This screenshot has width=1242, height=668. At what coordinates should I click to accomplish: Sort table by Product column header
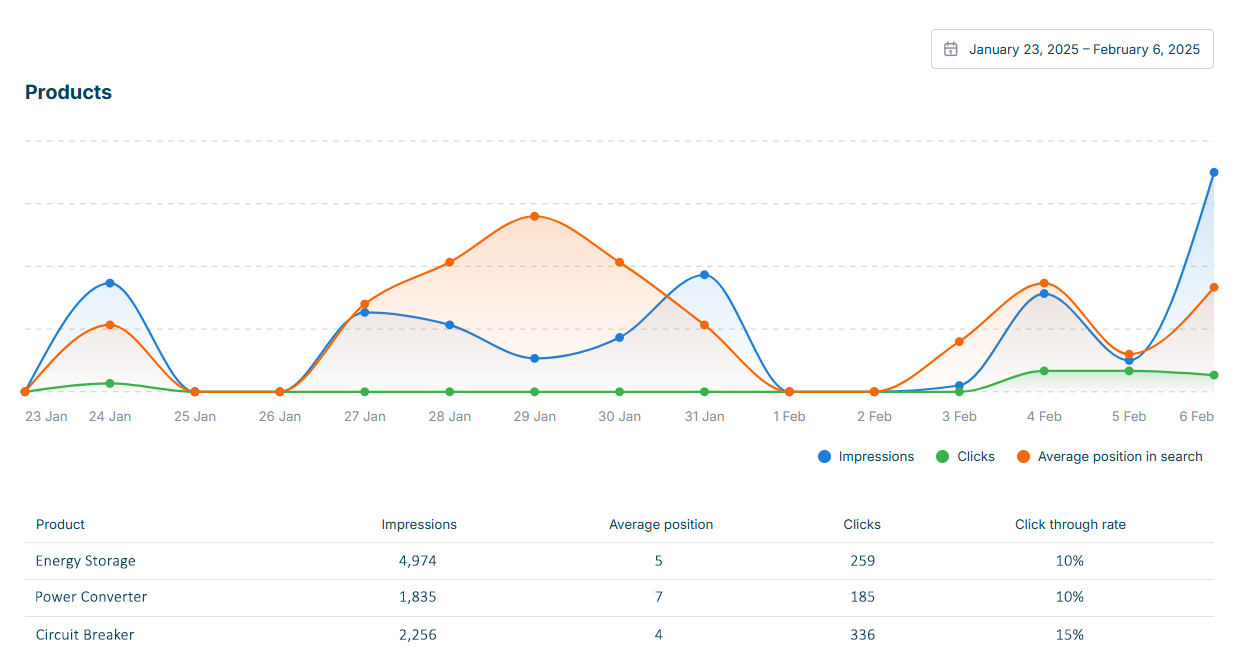(60, 525)
